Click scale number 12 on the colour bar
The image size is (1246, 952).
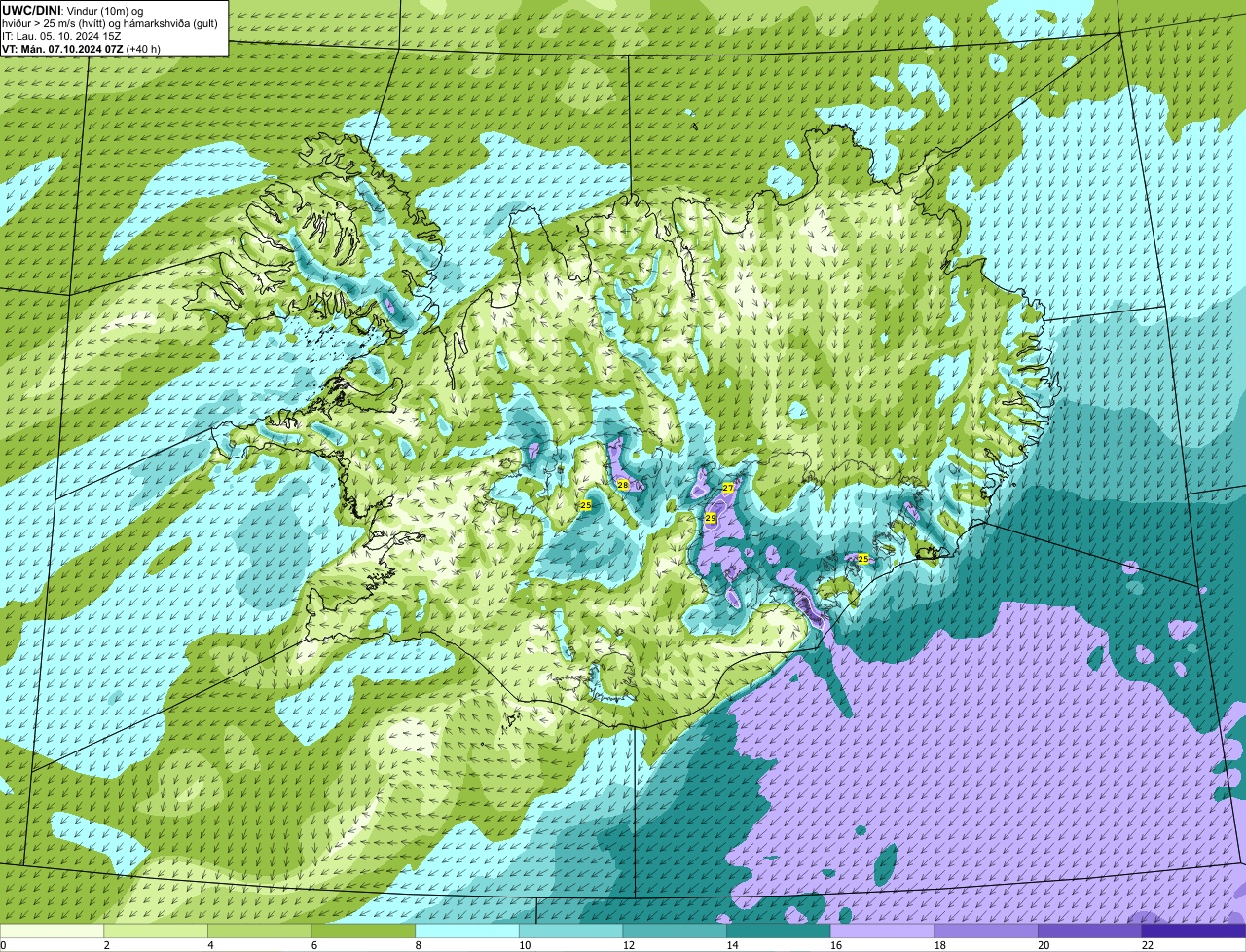[x=629, y=945]
